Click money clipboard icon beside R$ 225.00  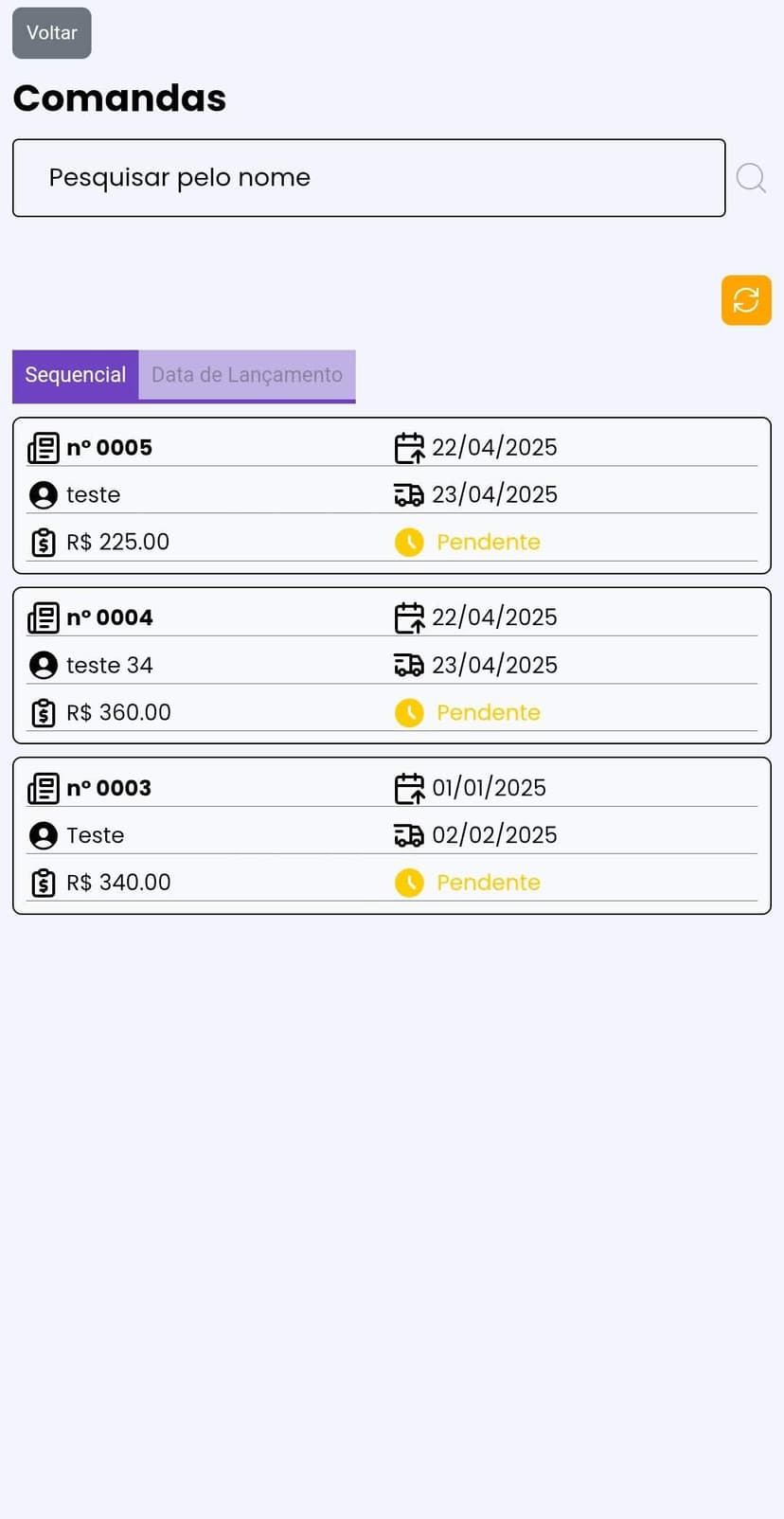(44, 543)
